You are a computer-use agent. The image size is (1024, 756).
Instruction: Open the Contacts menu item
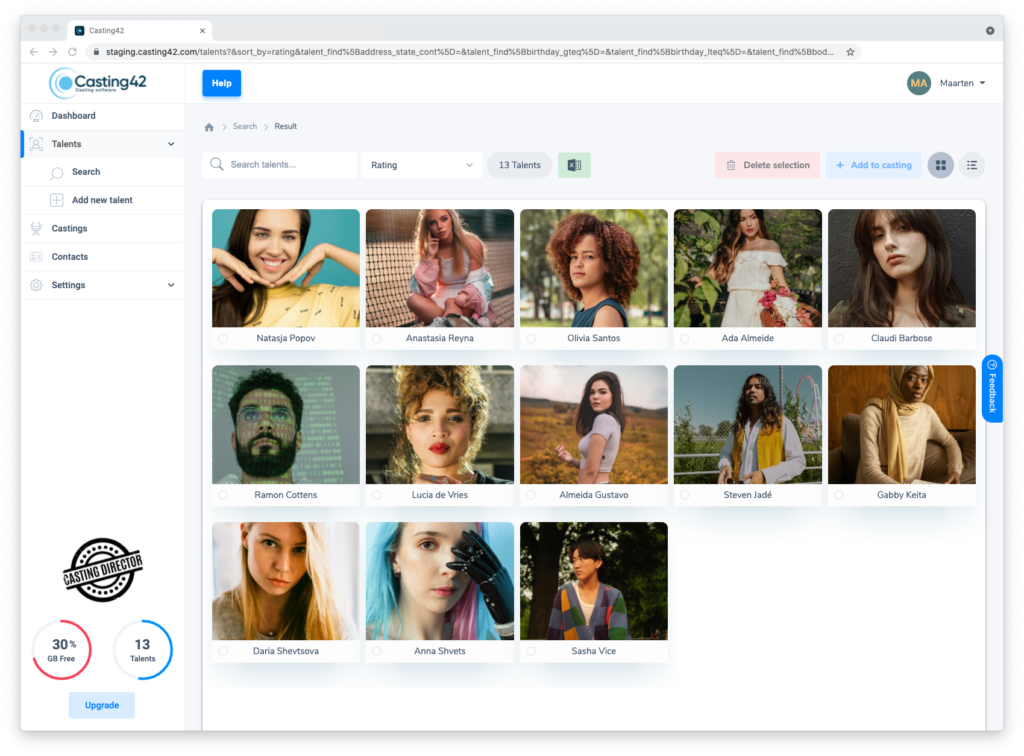[103, 257]
